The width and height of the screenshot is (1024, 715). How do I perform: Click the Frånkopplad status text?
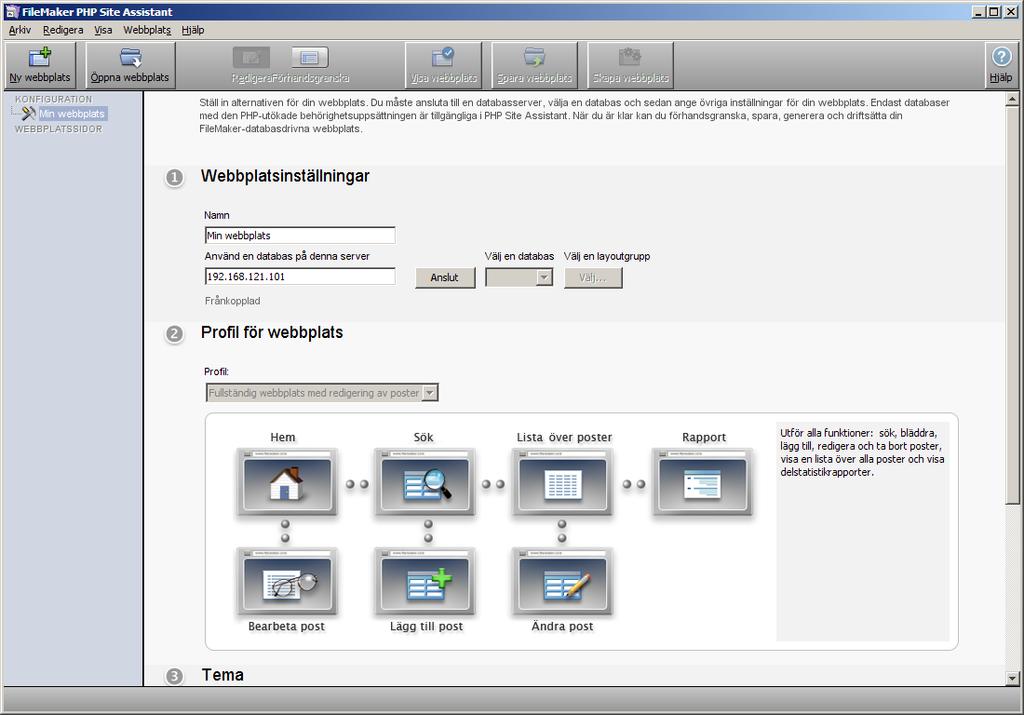[232, 301]
